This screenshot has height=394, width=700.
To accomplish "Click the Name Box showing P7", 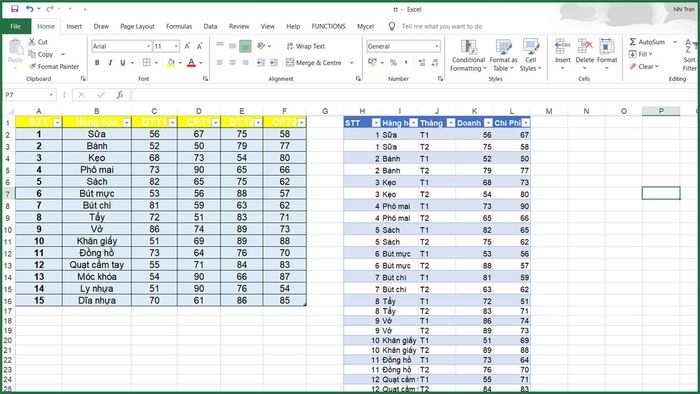I will click(x=25, y=95).
